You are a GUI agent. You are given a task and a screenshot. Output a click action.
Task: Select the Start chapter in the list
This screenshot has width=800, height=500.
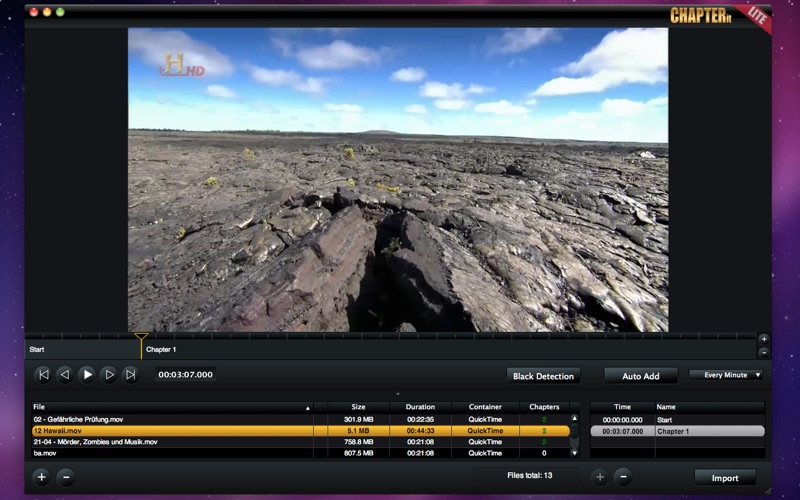pyautogui.click(x=678, y=420)
